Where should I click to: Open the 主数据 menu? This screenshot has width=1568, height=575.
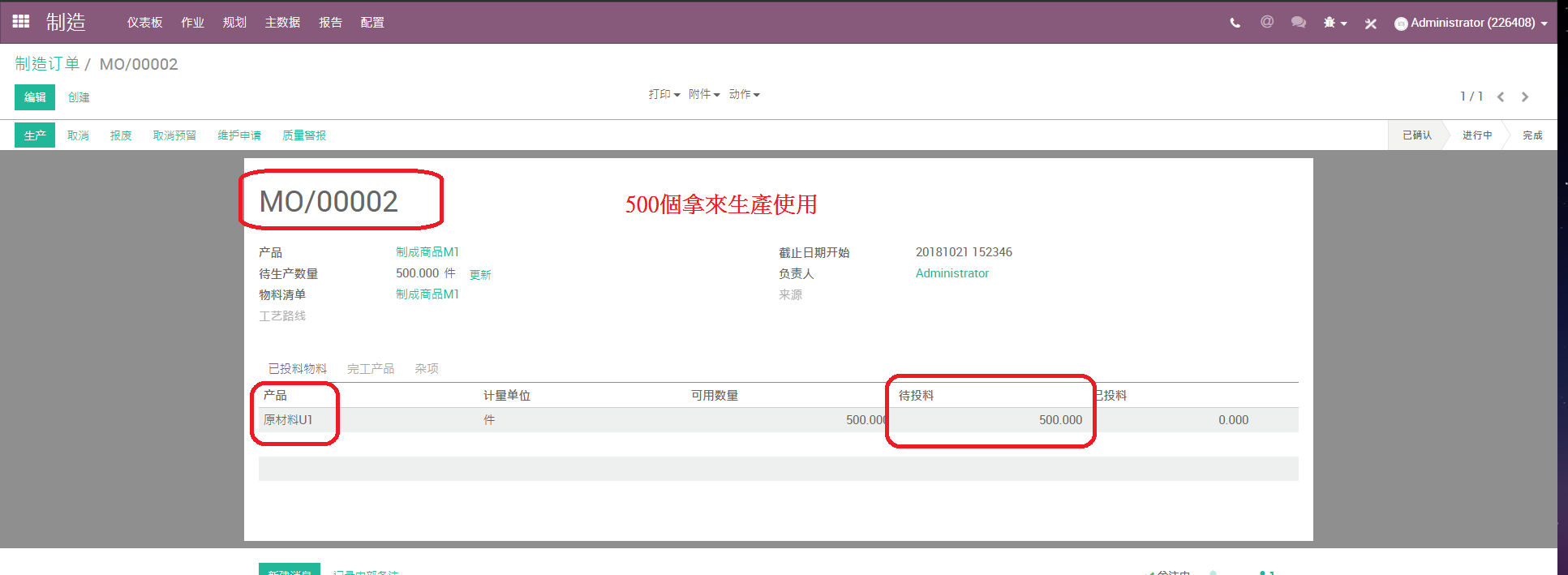click(282, 23)
